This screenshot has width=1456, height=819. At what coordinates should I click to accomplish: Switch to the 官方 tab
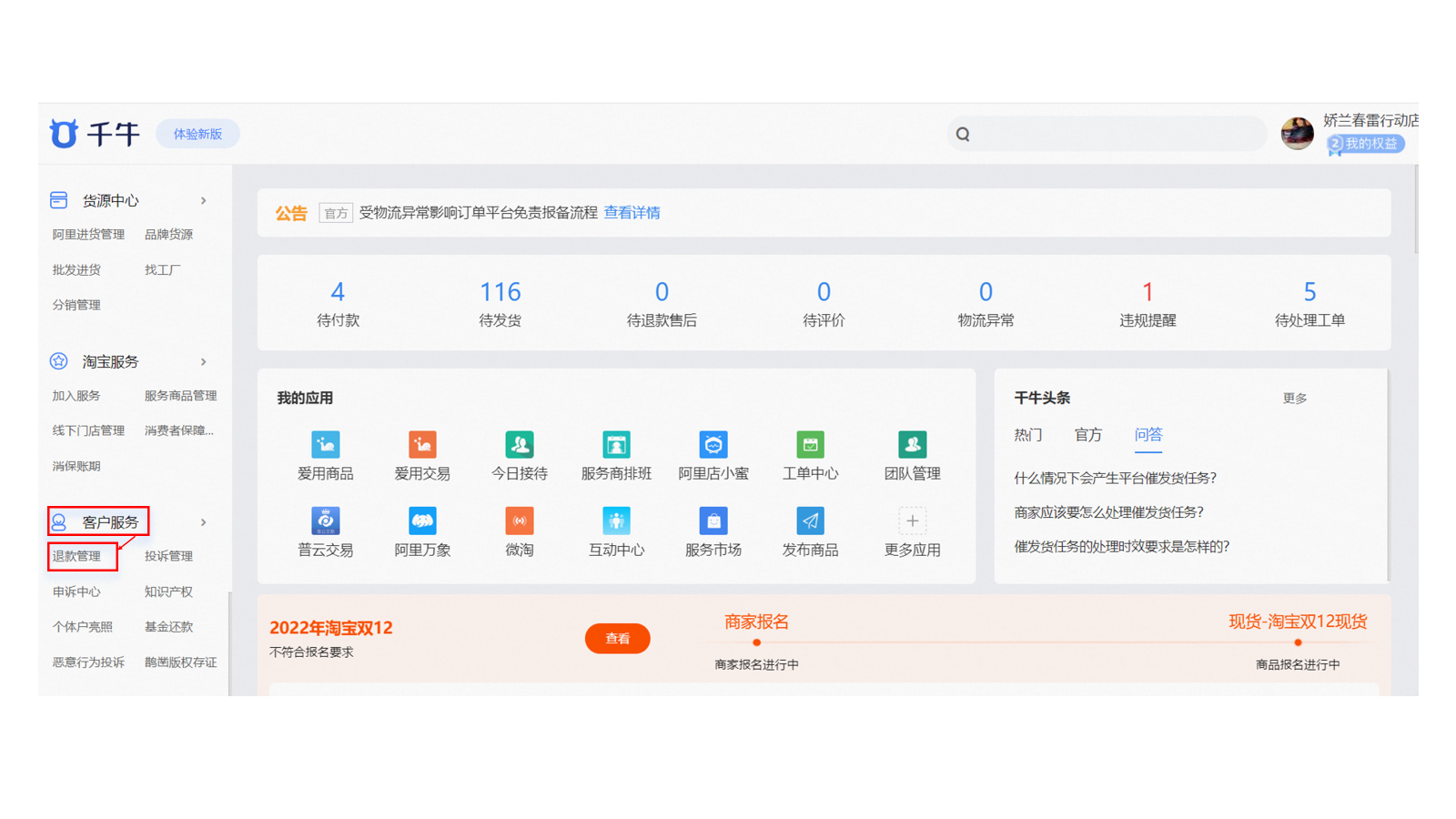click(1087, 435)
